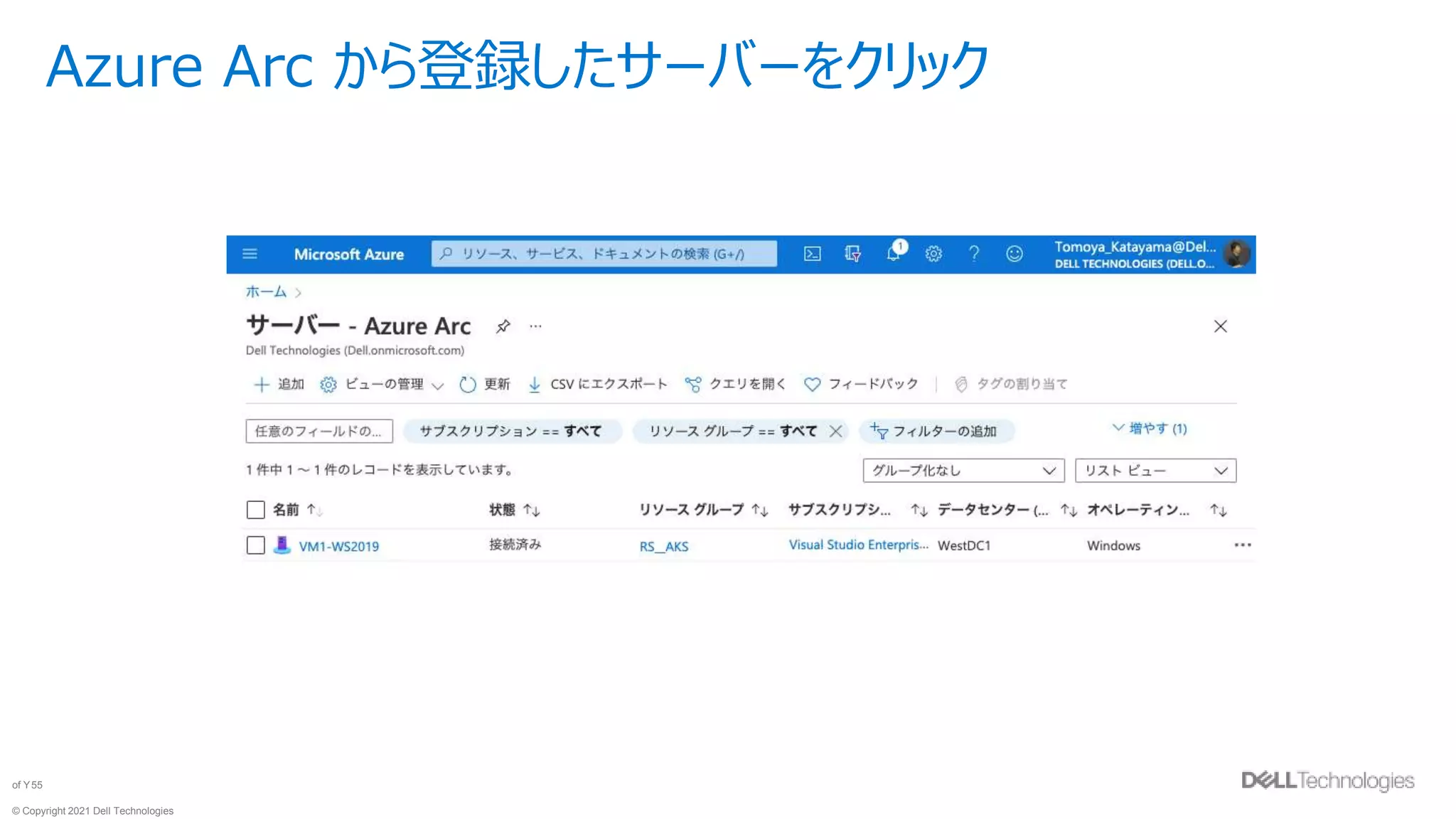This screenshot has height=819, width=1456.
Task: Open the Directory and subscription filter icon
Action: pyautogui.click(x=852, y=254)
